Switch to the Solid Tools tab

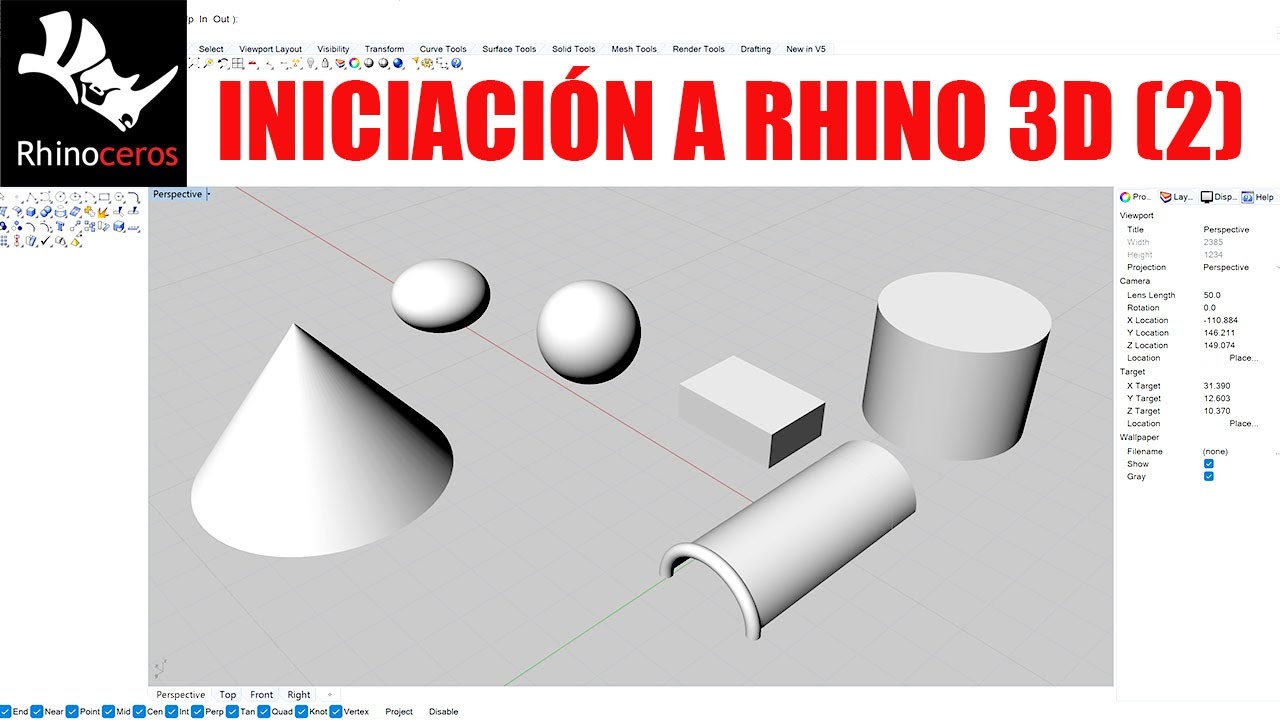(573, 49)
